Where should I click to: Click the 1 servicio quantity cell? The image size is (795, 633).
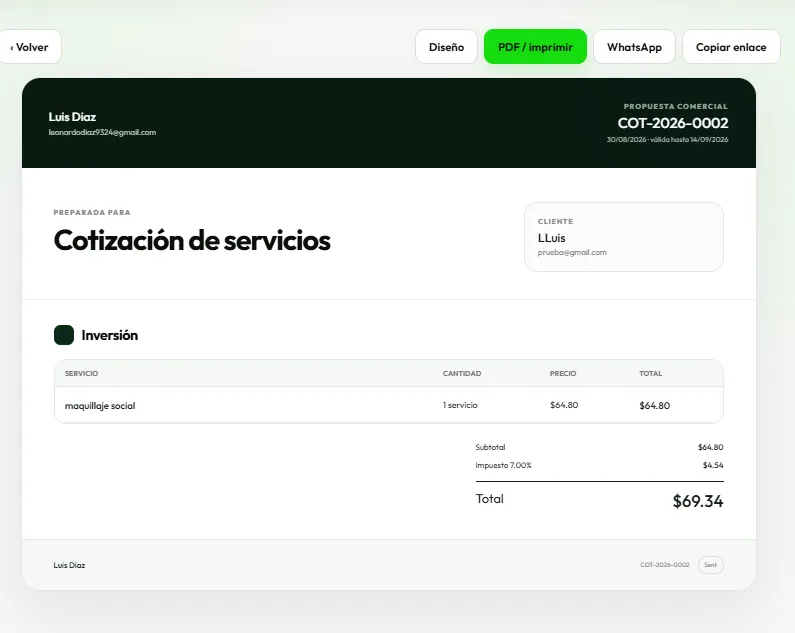tap(460, 405)
